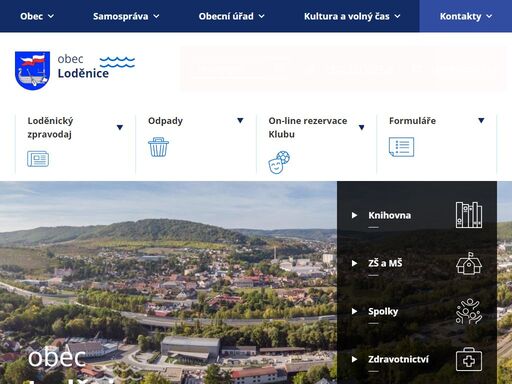Click the arrow before Spolky
512x384 pixels.
point(354,311)
